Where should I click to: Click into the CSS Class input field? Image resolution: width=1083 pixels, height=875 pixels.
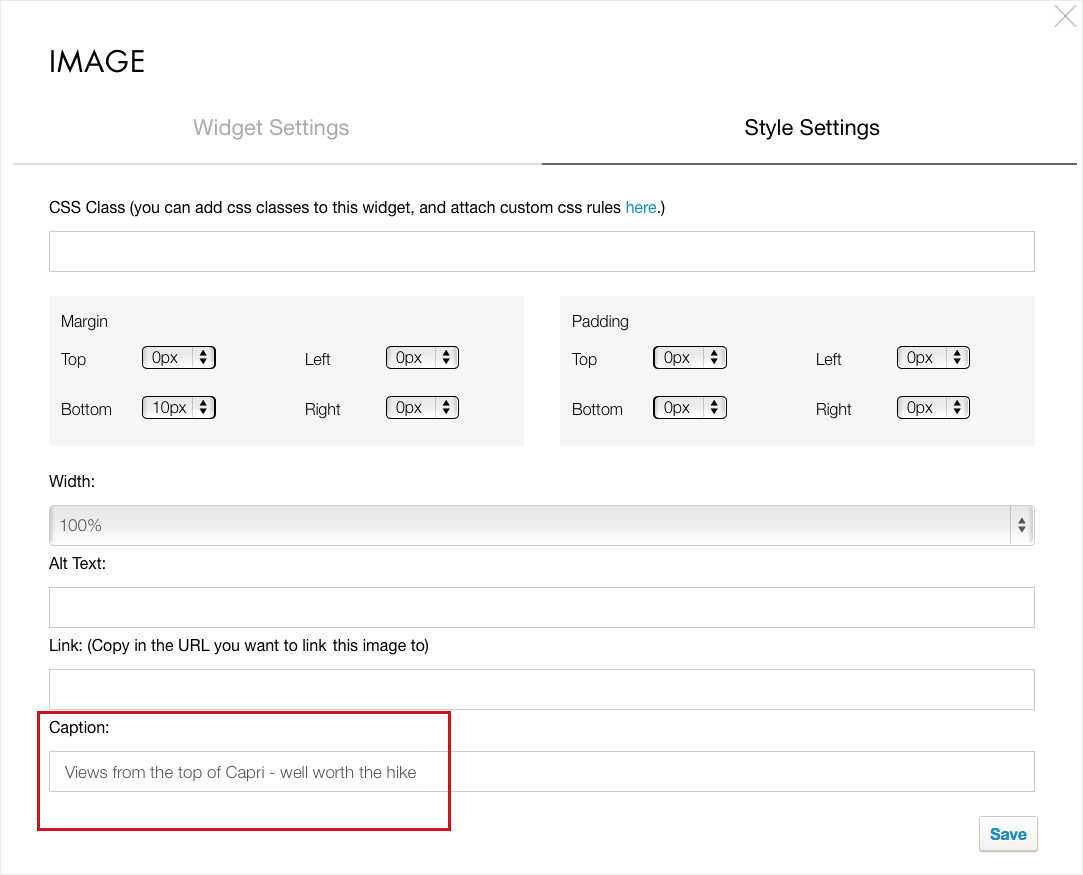click(x=542, y=251)
